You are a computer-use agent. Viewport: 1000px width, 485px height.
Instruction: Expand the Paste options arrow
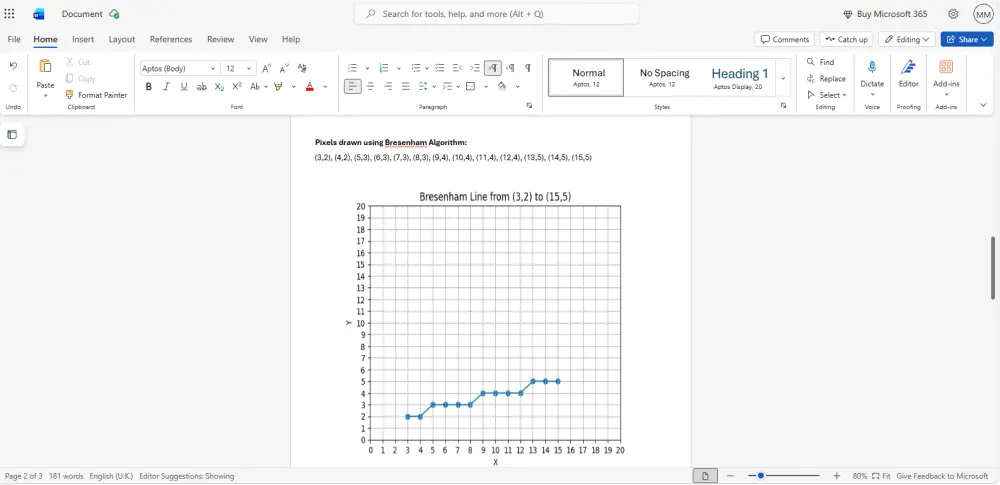pyautogui.click(x=45, y=96)
